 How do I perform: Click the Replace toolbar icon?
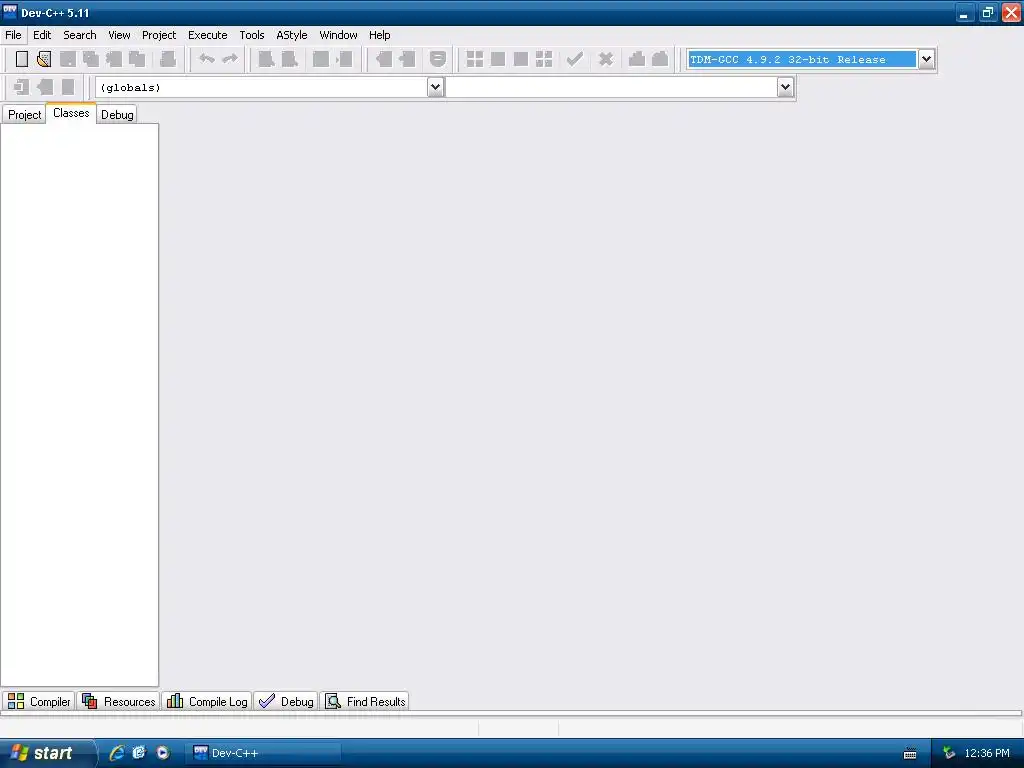289,59
